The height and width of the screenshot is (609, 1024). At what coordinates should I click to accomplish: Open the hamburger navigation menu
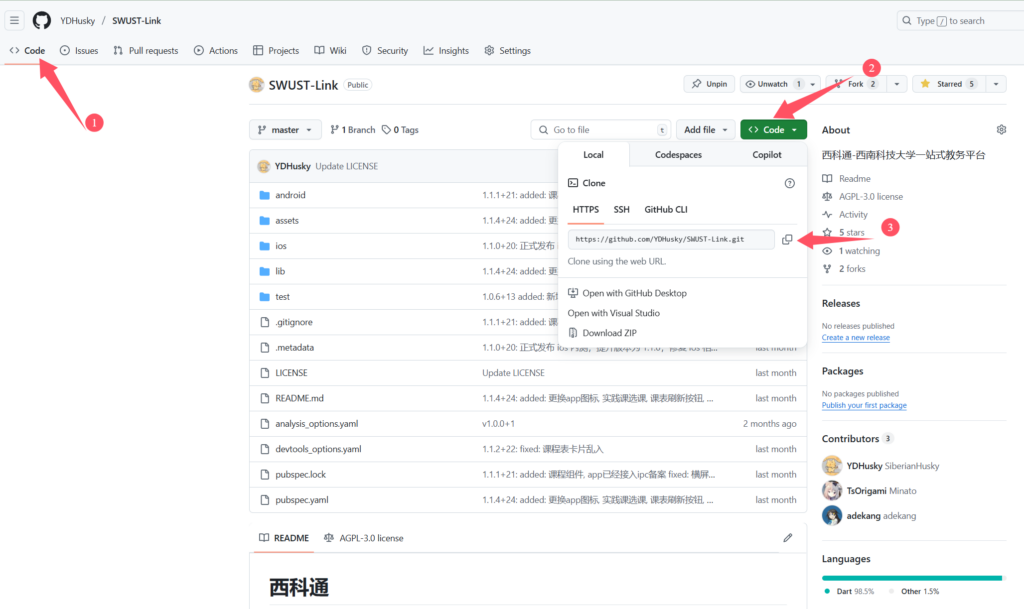[15, 20]
